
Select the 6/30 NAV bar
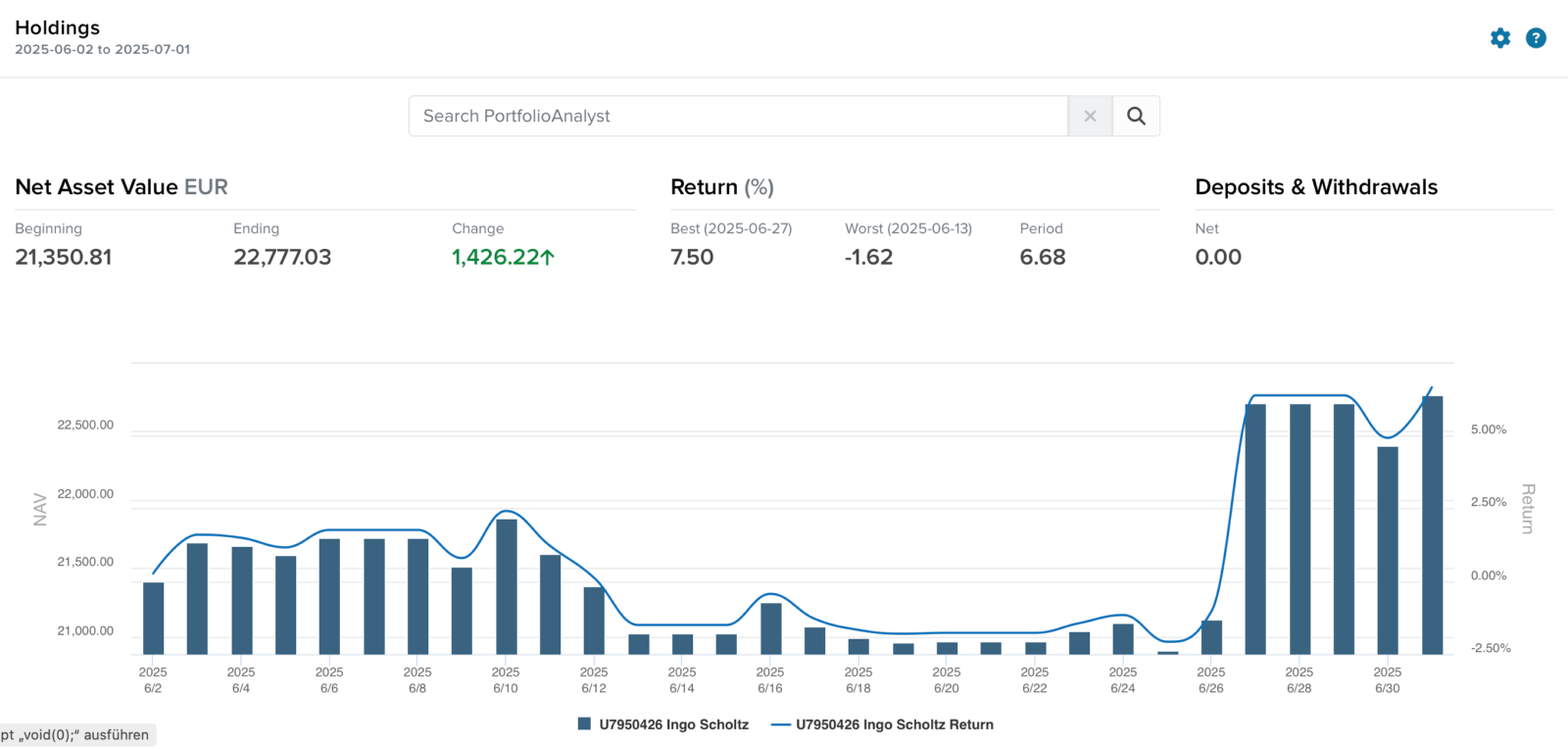(1388, 550)
